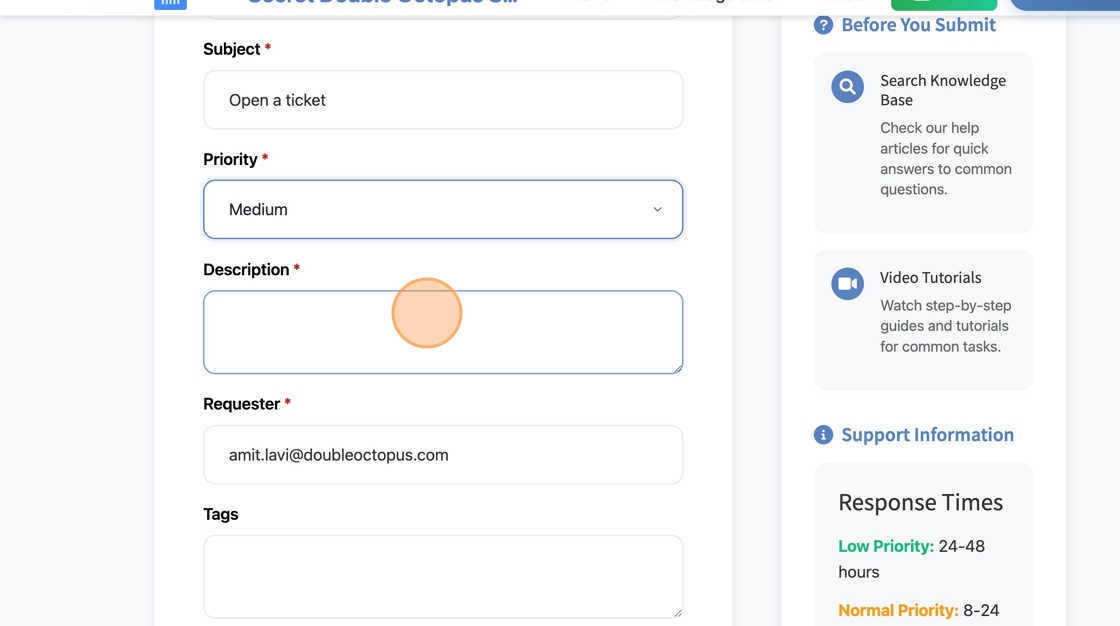1120x626 pixels.
Task: Click the magnifier icon for Search Knowledge Base
Action: 847,87
